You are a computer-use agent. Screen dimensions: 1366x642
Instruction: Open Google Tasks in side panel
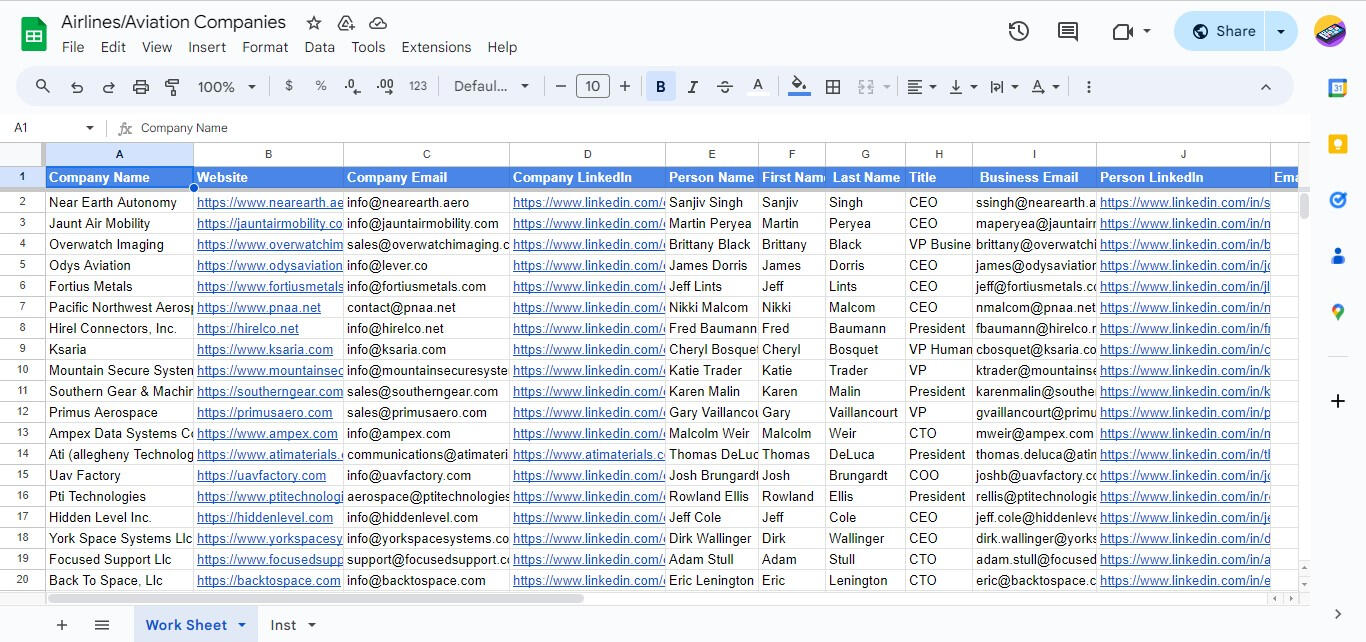pos(1338,200)
